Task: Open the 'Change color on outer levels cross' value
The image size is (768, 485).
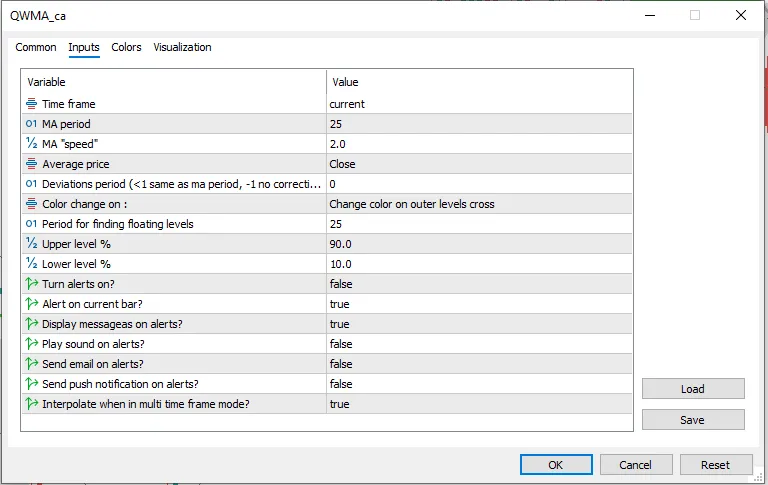Action: 479,204
